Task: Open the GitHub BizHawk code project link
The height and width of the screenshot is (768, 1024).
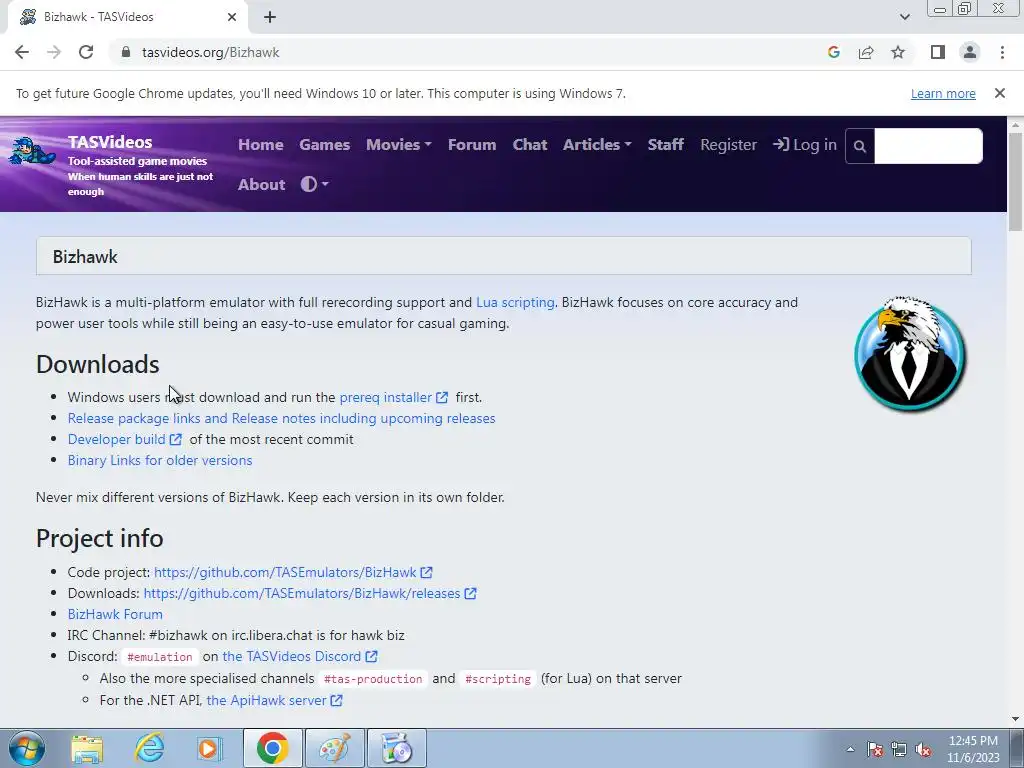Action: [285, 572]
